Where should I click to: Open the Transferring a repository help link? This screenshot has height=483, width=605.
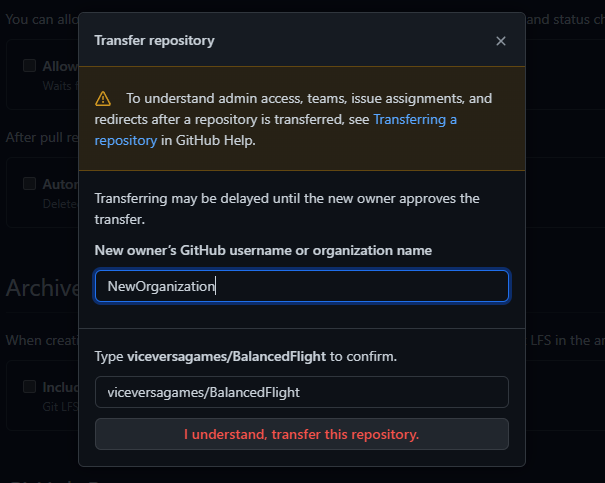[415, 119]
